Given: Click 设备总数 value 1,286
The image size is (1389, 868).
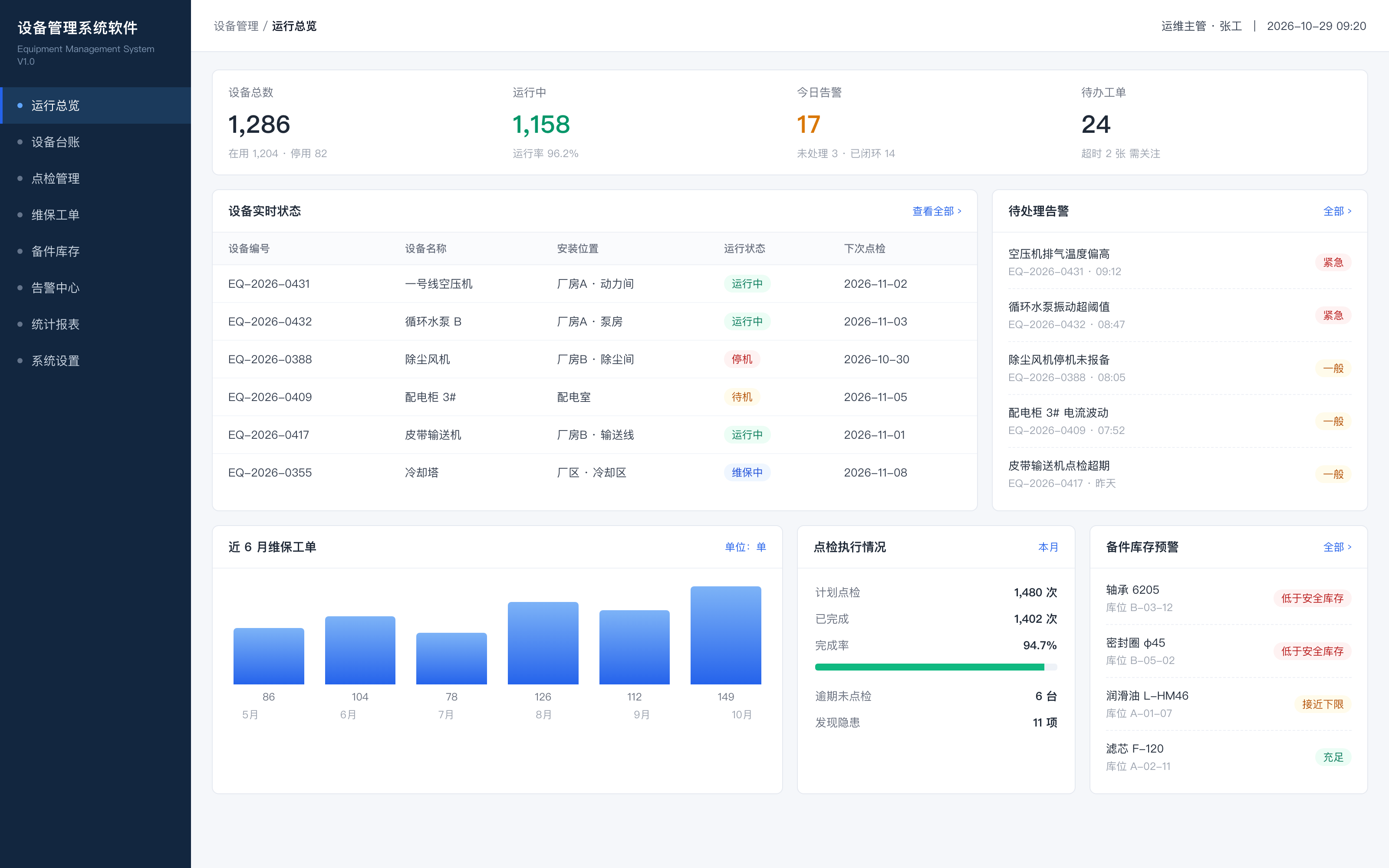Looking at the screenshot, I should pos(259,125).
